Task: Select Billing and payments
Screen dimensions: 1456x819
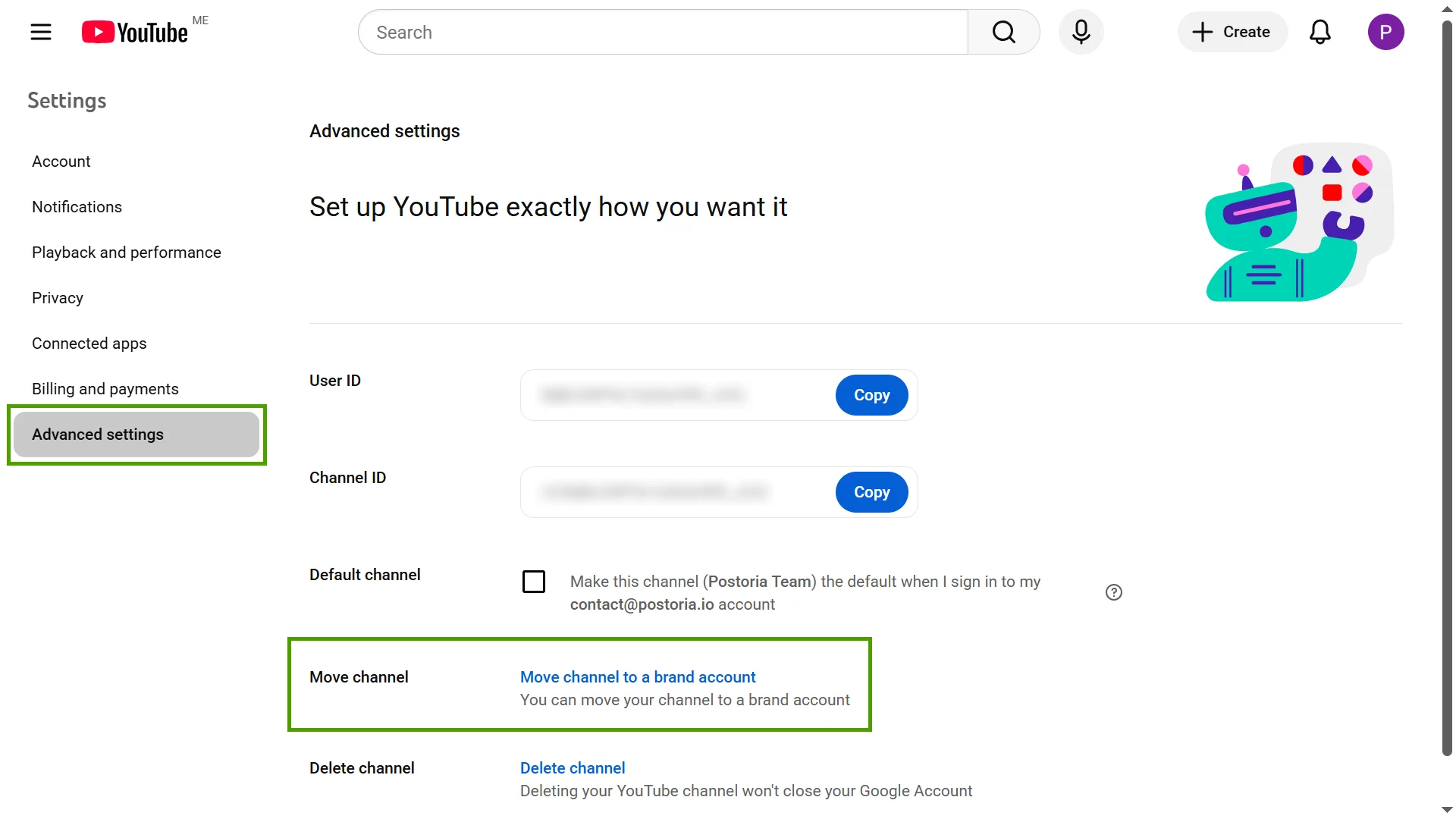Action: pos(105,388)
